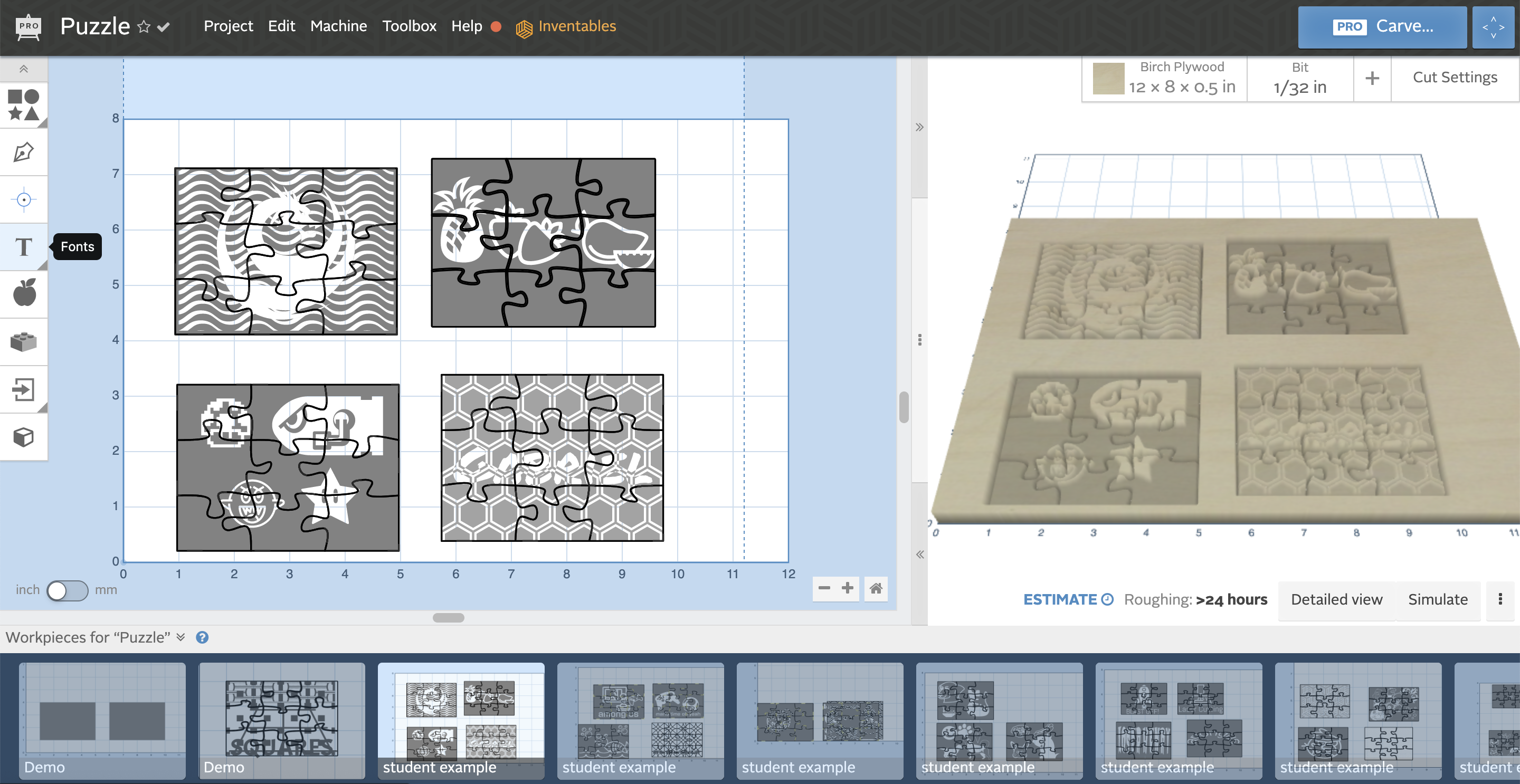Open the Bit size selector
This screenshot has width=1520, height=784.
pyautogui.click(x=1300, y=79)
